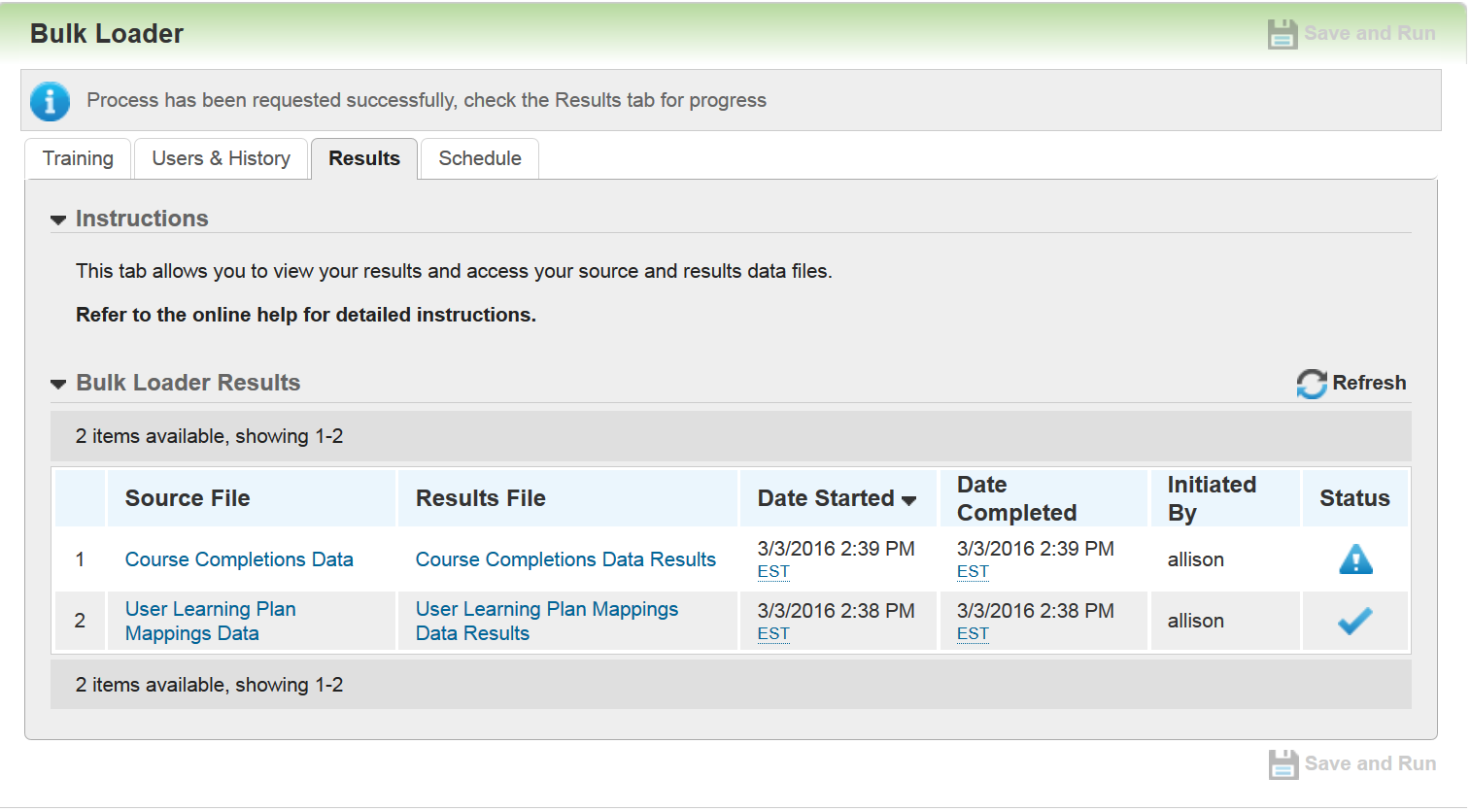Collapse the Bulk Loader Results section
The image size is (1471, 812).
coord(57,384)
